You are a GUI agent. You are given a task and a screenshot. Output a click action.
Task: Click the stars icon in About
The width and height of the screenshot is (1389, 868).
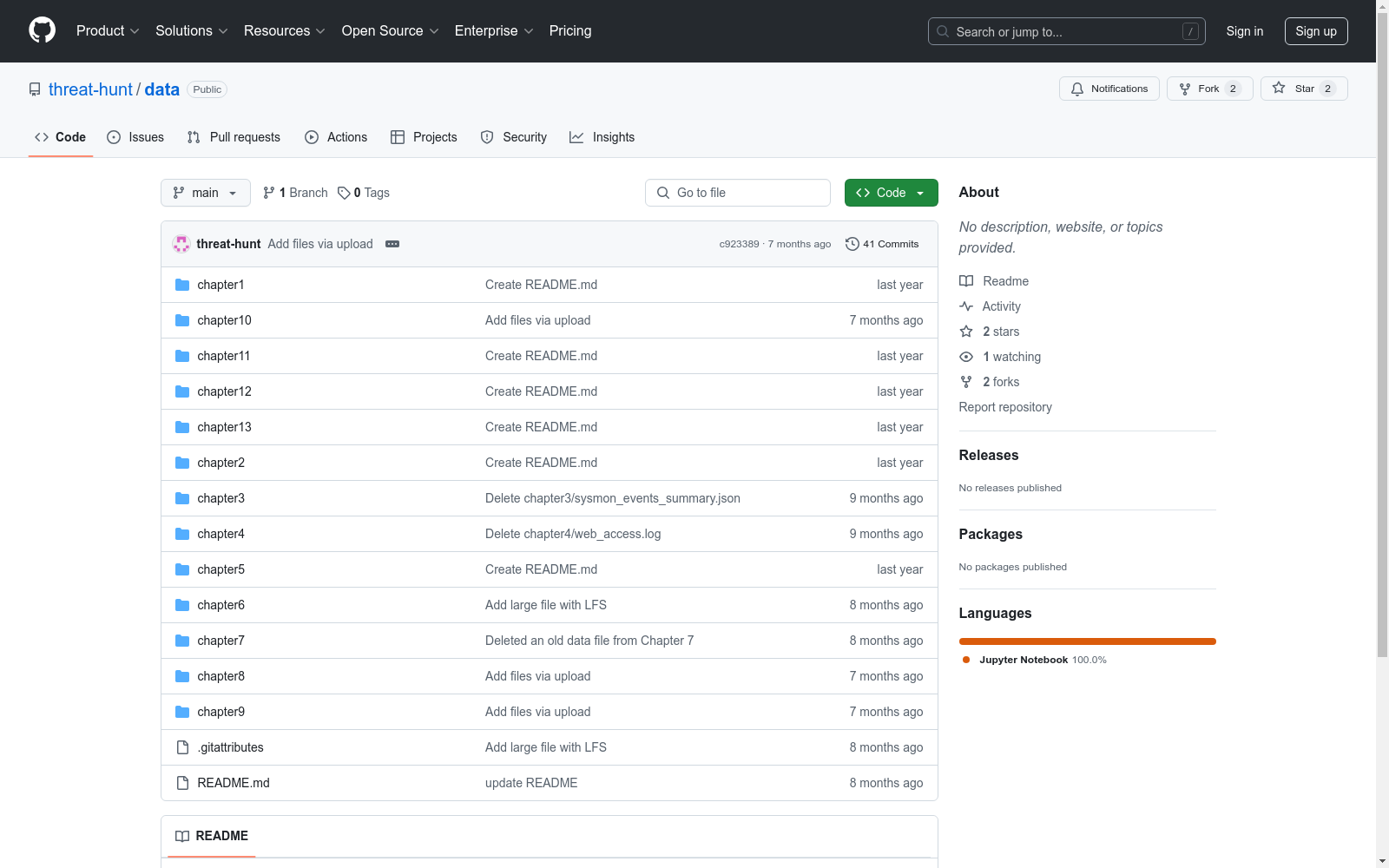(x=966, y=332)
